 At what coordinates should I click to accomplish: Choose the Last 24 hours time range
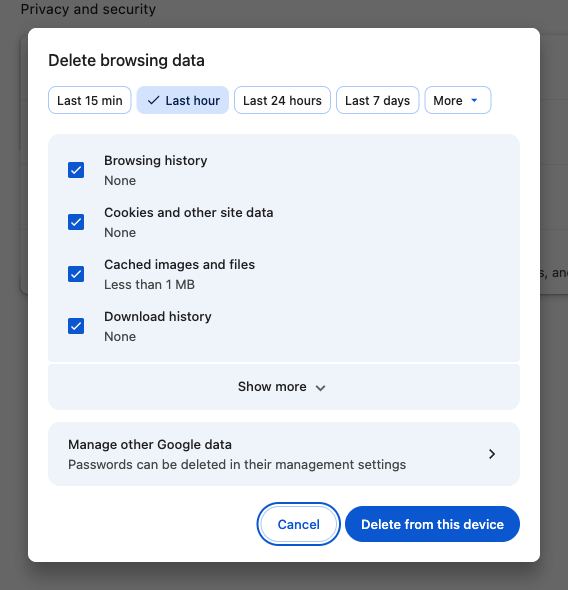pos(282,100)
